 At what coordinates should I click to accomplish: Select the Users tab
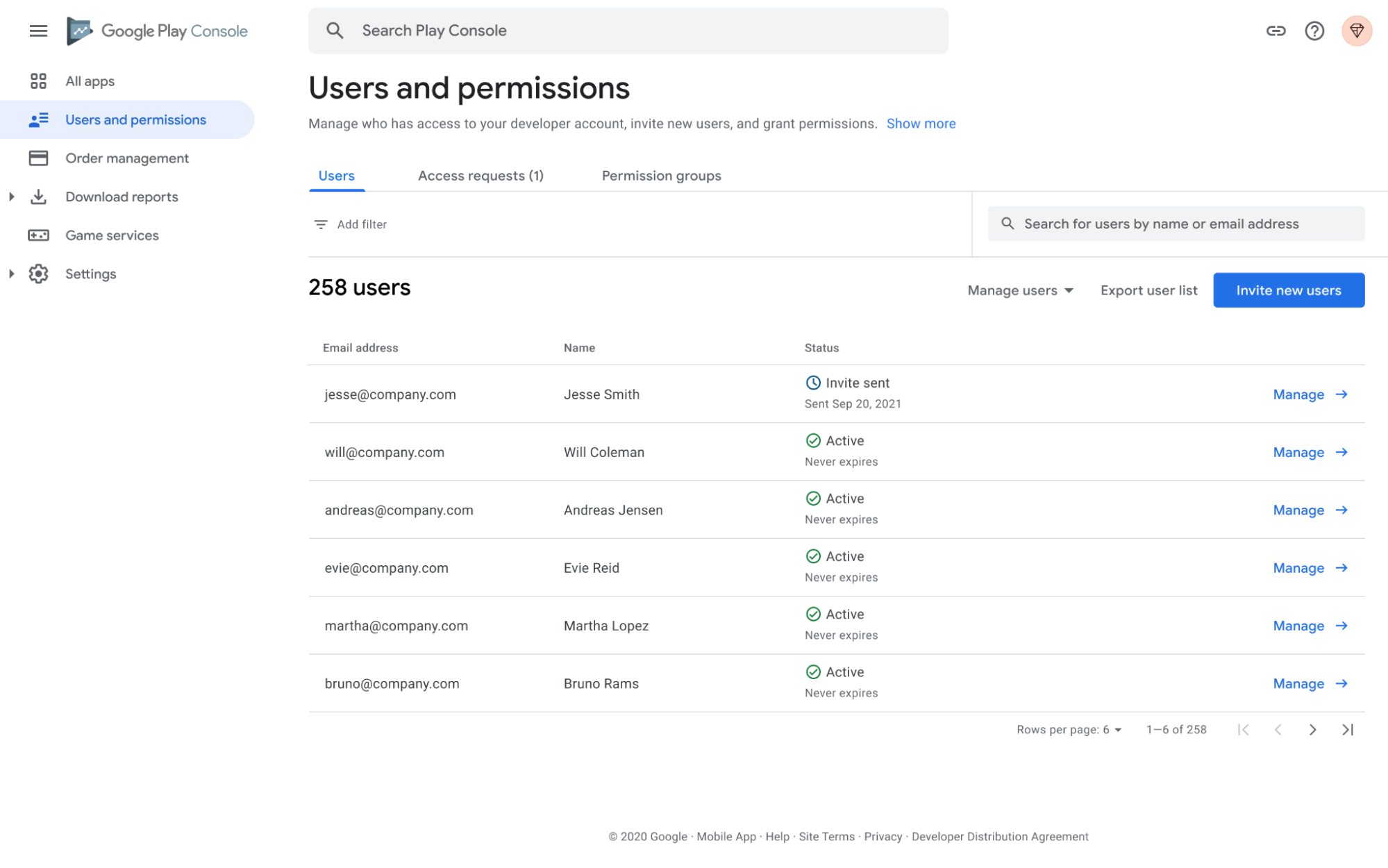click(336, 175)
